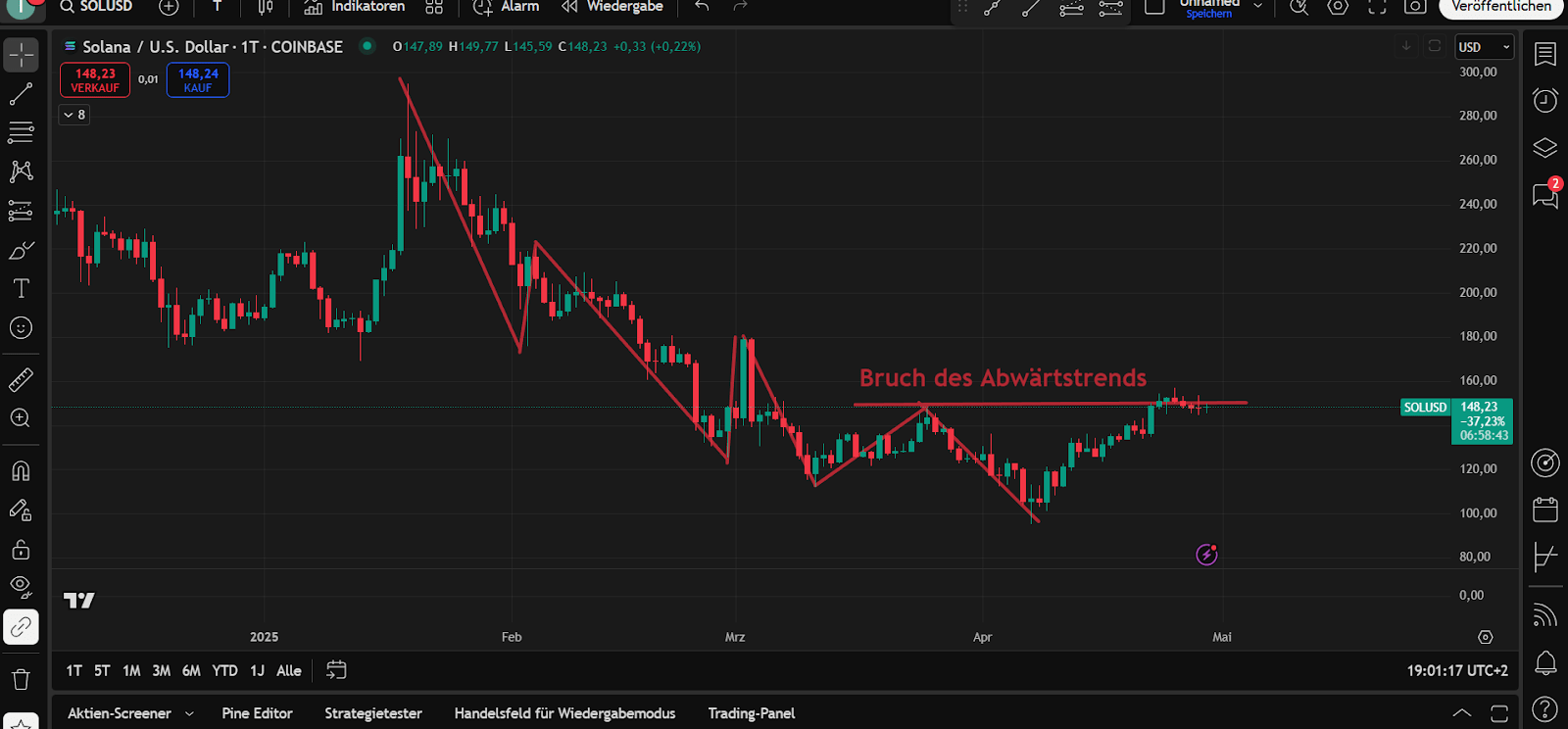Toggle magnet mode for drawings
The height and width of the screenshot is (729, 1568).
[x=21, y=471]
